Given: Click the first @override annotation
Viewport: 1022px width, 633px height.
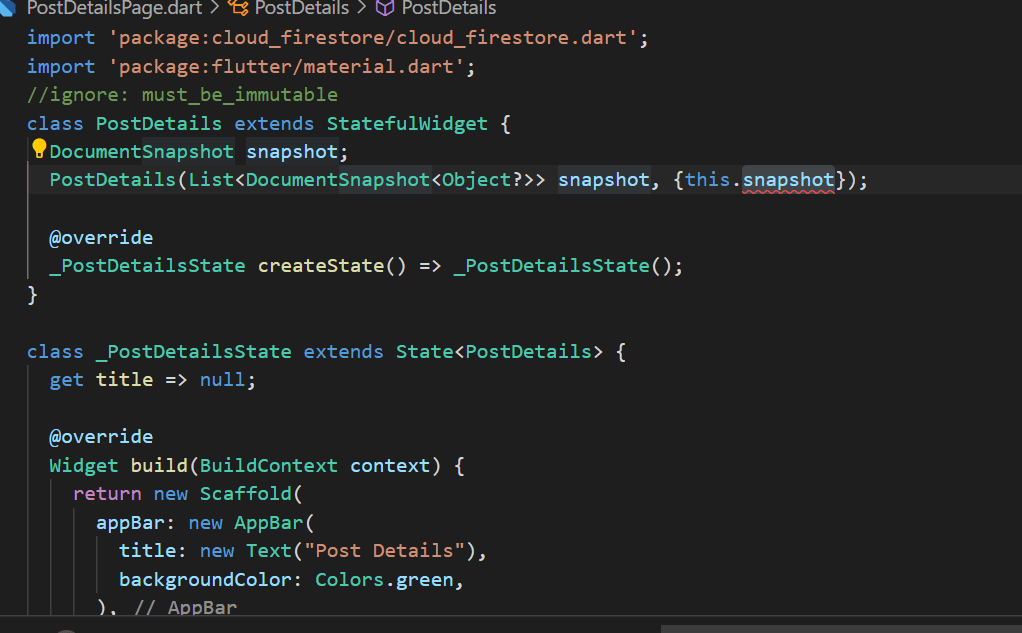Looking at the screenshot, I should [x=101, y=238].
